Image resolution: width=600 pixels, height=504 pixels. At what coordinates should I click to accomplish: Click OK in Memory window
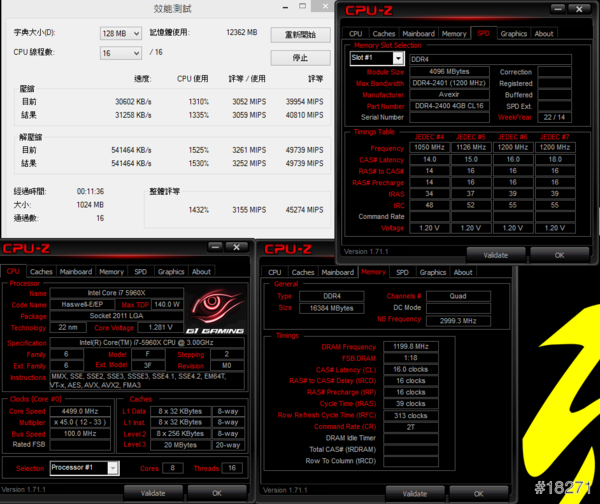479,494
